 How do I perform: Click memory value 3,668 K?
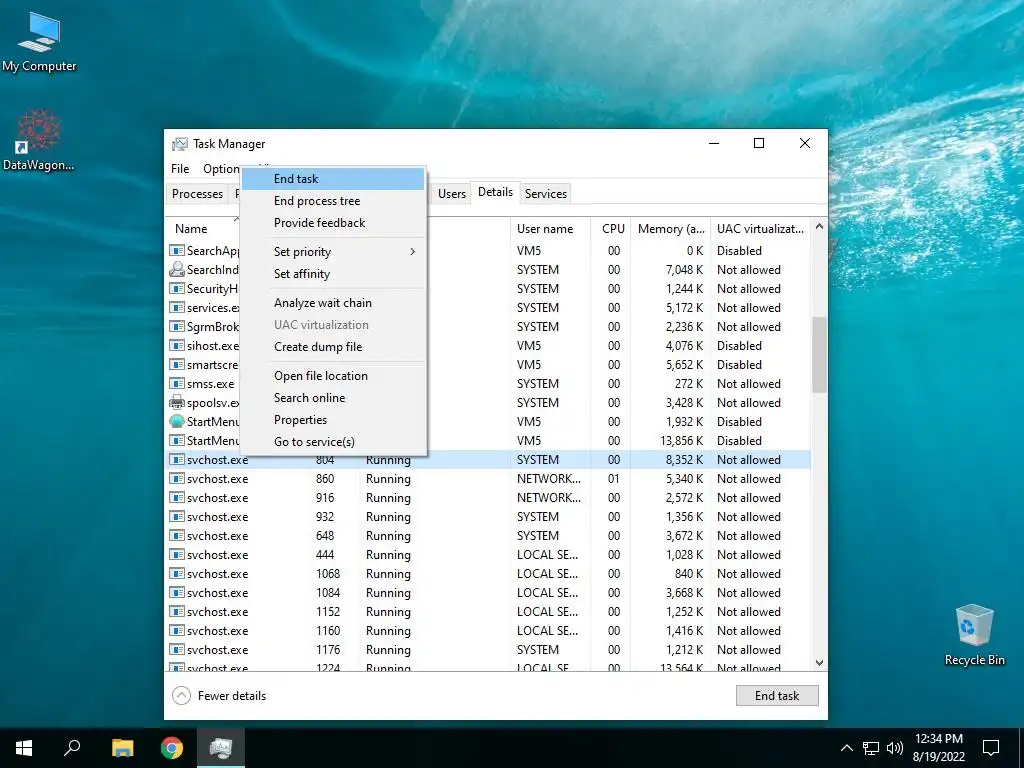[x=684, y=593]
